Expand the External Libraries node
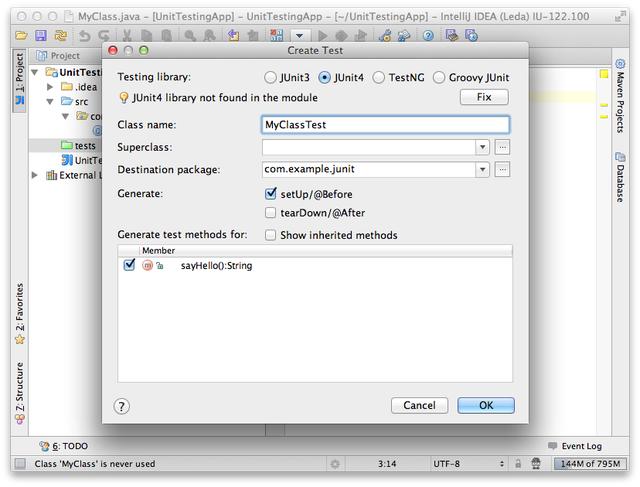Screen dimensions: 640x487 coord(35,175)
